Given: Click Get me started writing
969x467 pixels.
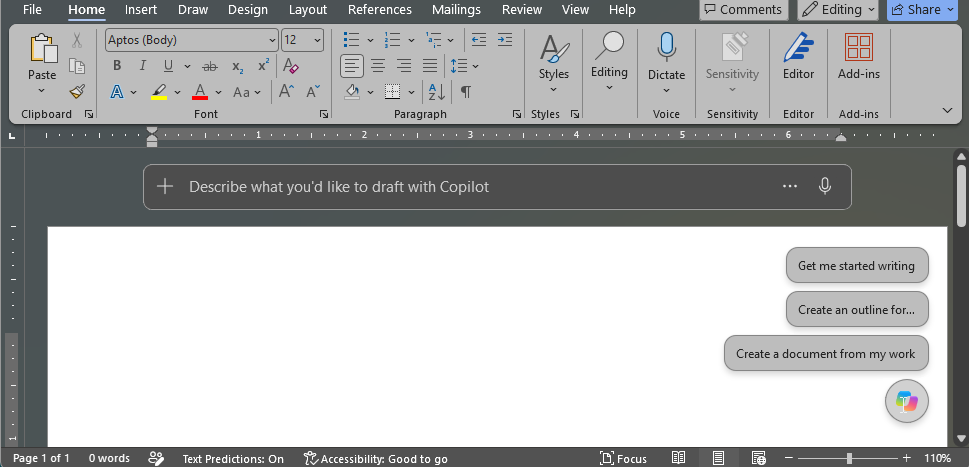Looking at the screenshot, I should (x=857, y=266).
